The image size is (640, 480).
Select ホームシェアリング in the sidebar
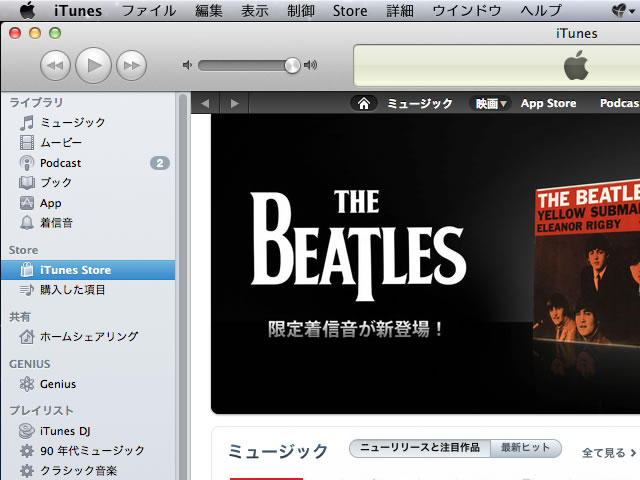click(x=88, y=337)
